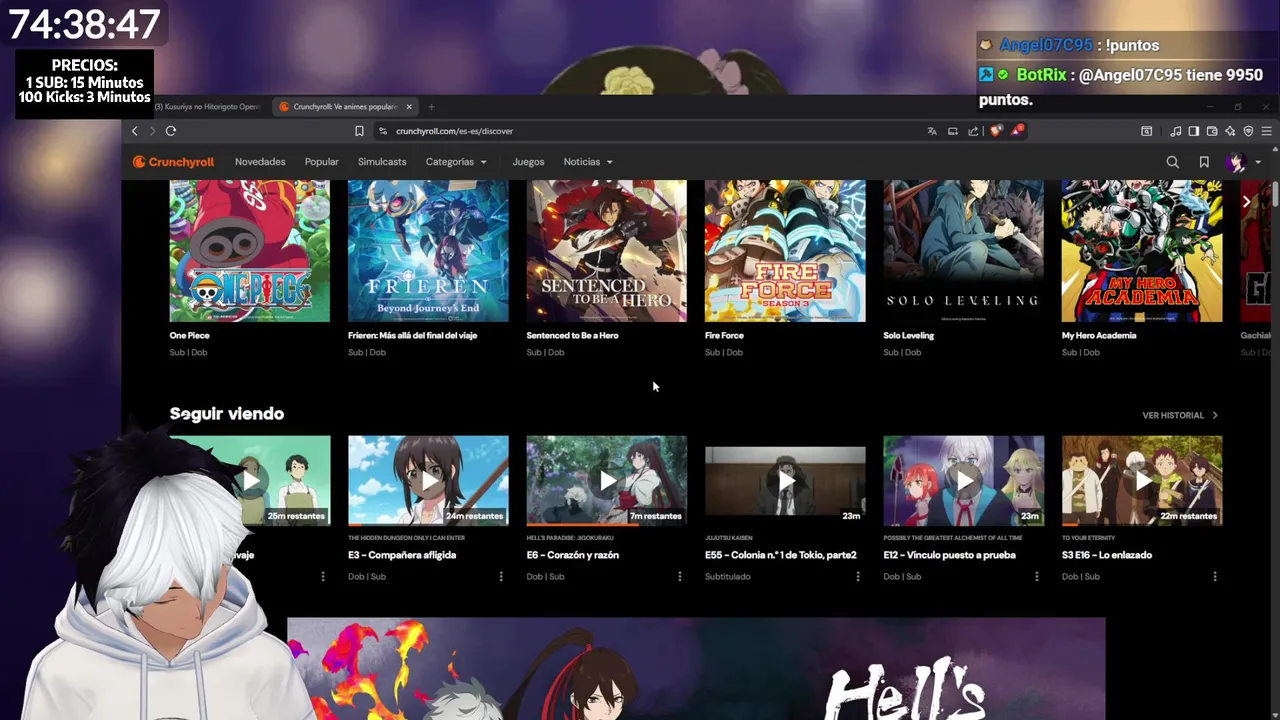Screen dimensions: 1280x720
Task: Play S3 E16 - Lo enlazado
Action: coord(1142,481)
